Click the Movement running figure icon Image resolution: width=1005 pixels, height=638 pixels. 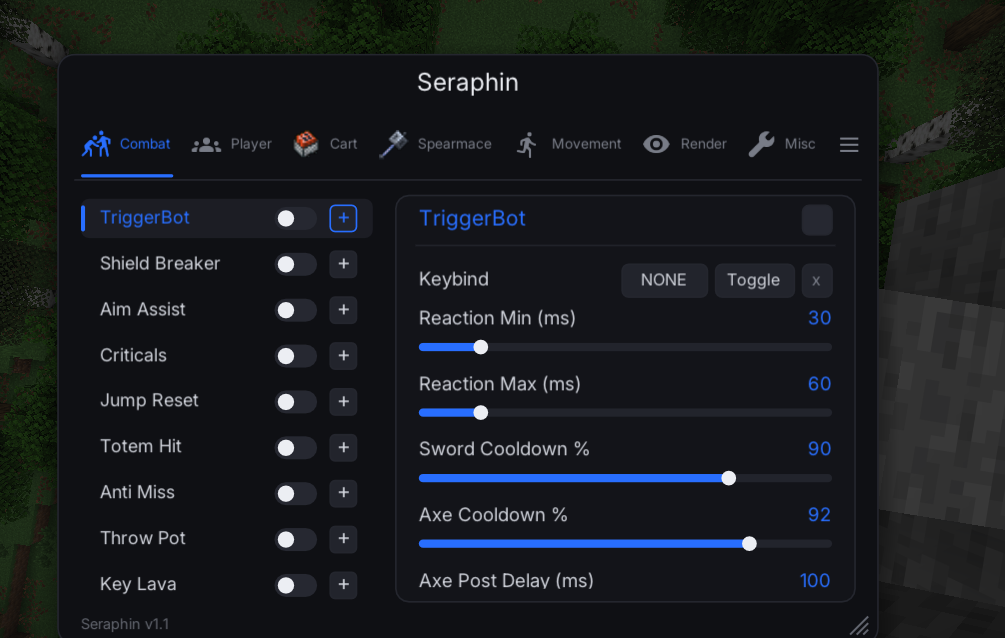526,145
